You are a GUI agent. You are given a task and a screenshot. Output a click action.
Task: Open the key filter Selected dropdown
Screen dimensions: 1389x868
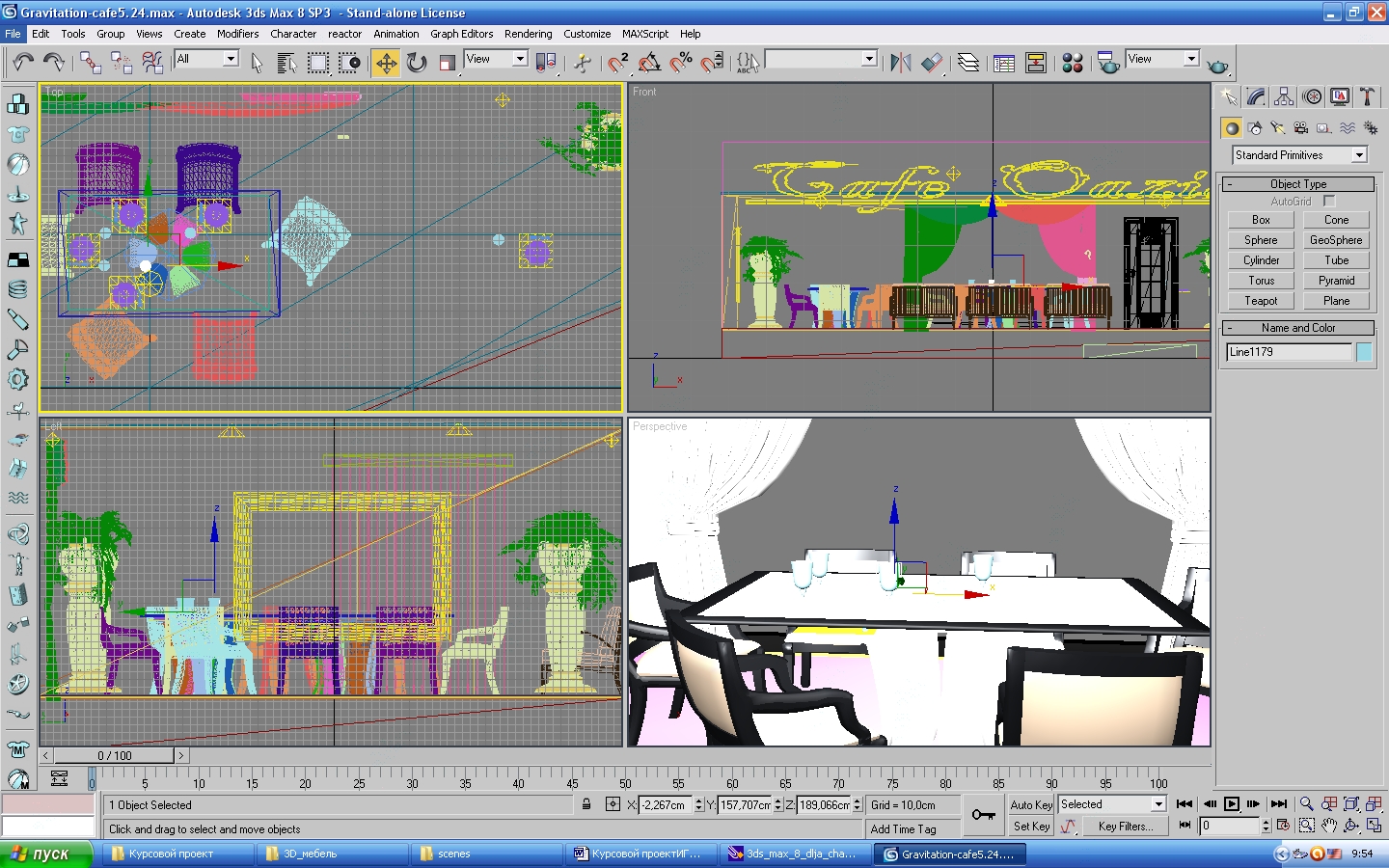point(1112,804)
